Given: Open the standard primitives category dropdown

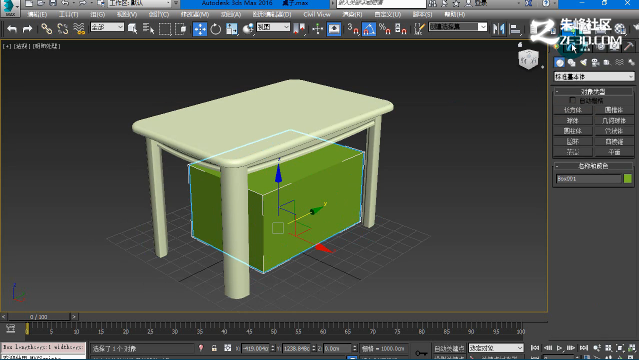Looking at the screenshot, I should (x=594, y=77).
